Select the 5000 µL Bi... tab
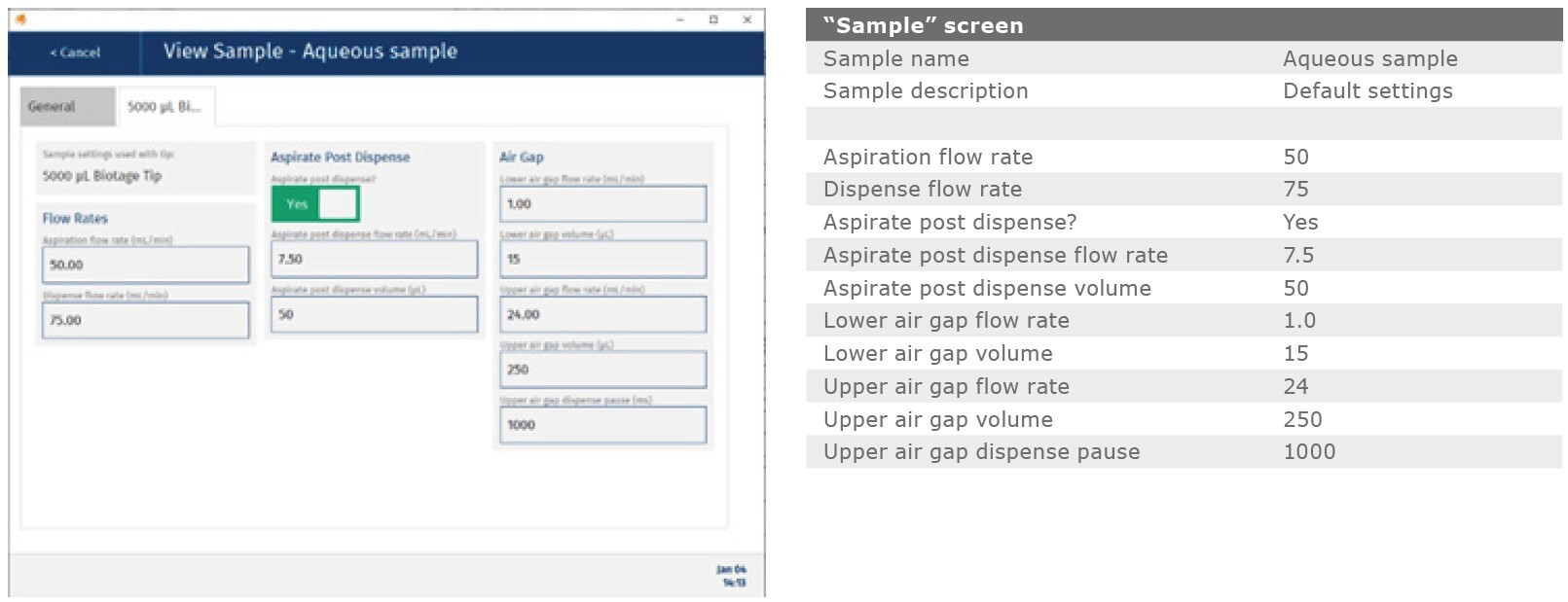Screen dimensions: 1568x602 [165, 107]
